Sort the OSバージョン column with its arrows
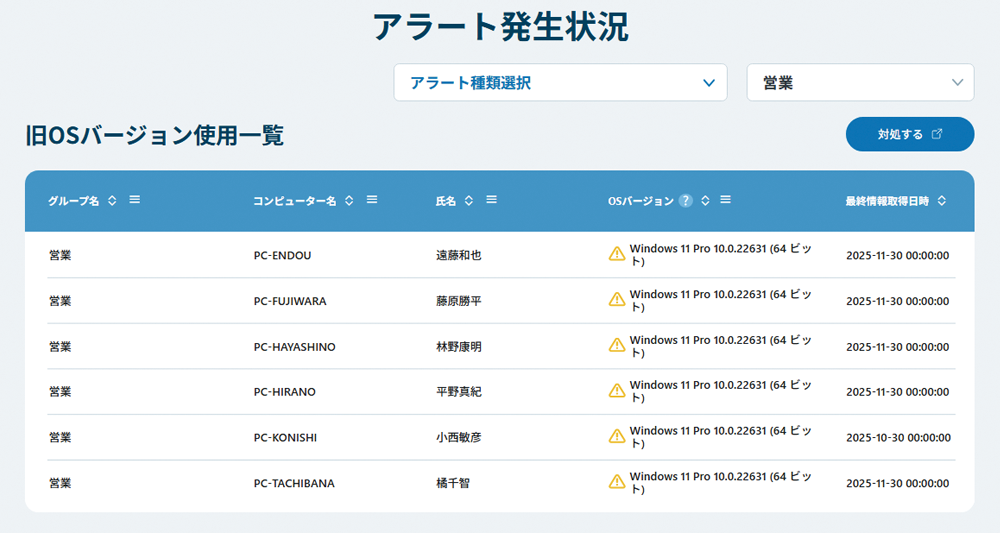The image size is (1000, 533). pos(705,201)
